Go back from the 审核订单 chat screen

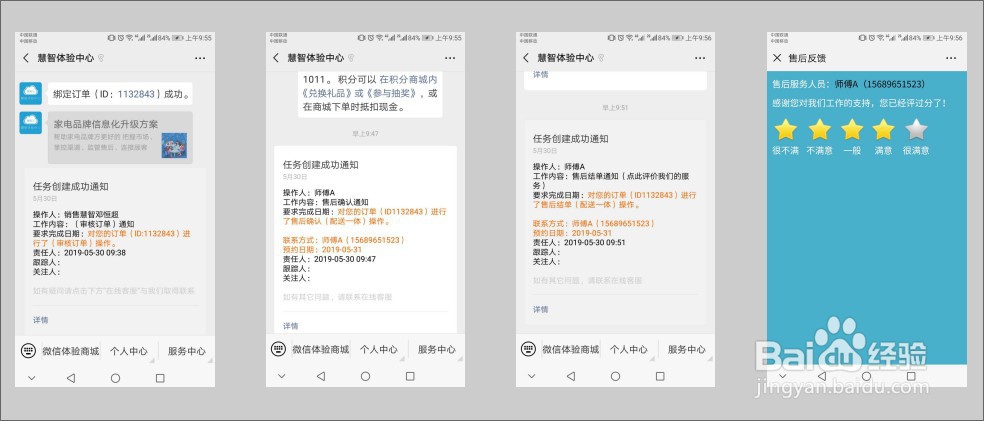(x=26, y=58)
